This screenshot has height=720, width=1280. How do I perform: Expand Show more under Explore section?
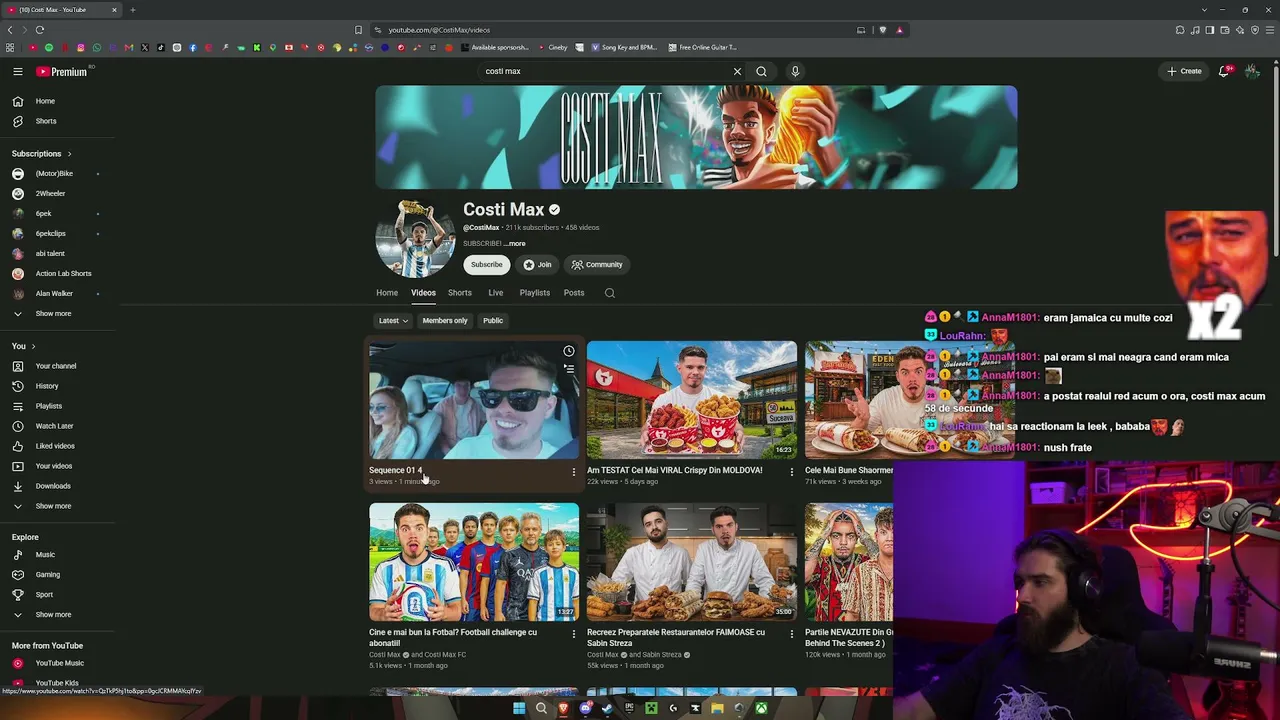pos(53,615)
